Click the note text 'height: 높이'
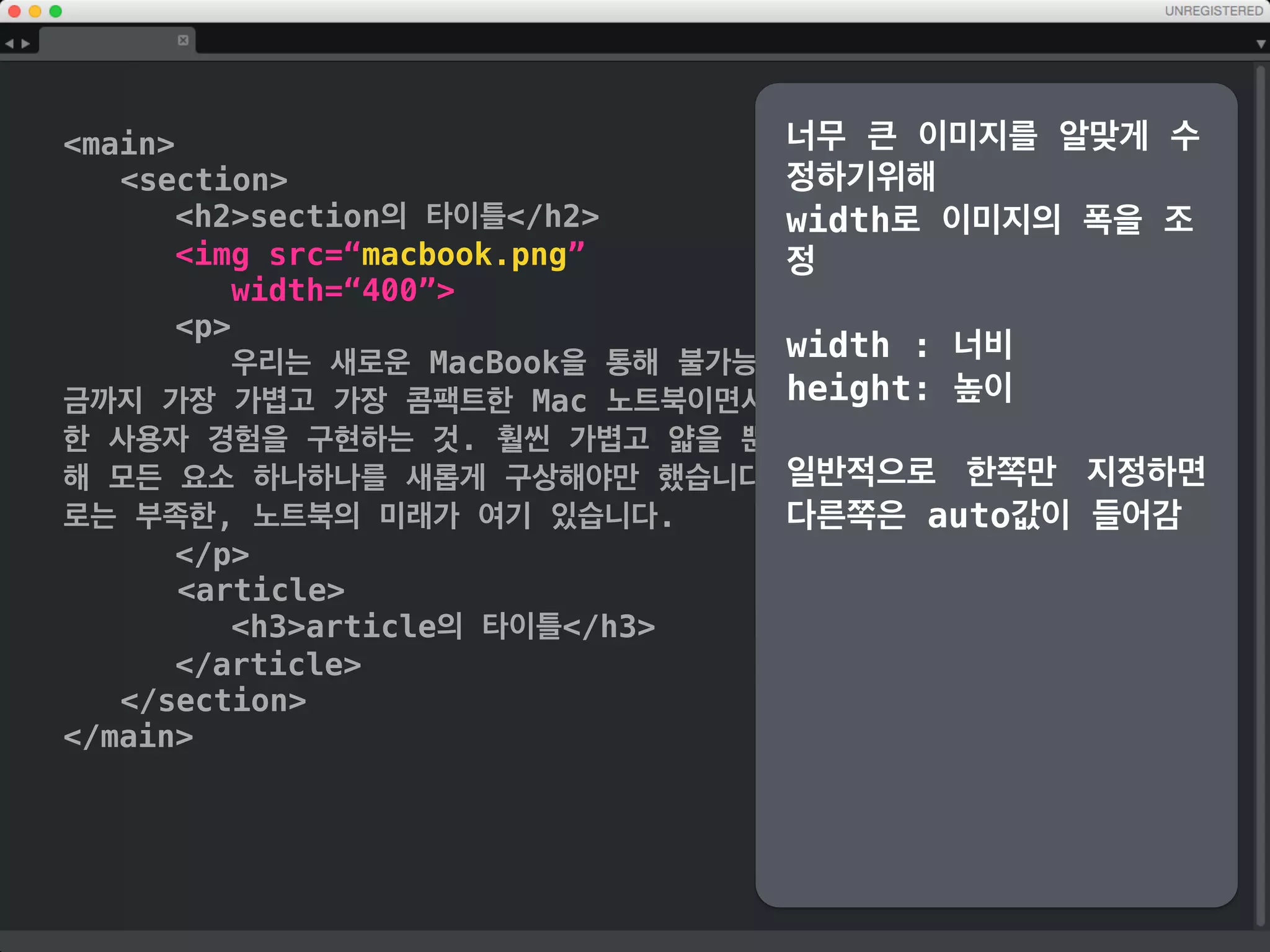The width and height of the screenshot is (1270, 952). [899, 388]
